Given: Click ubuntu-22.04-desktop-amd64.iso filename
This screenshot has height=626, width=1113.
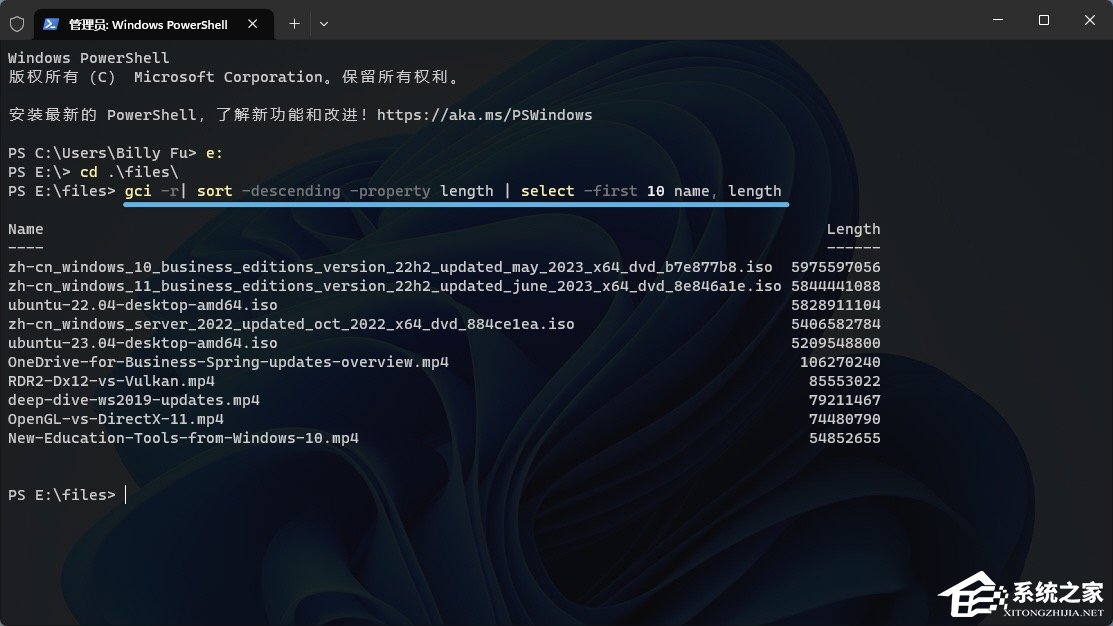Looking at the screenshot, I should (143, 305).
